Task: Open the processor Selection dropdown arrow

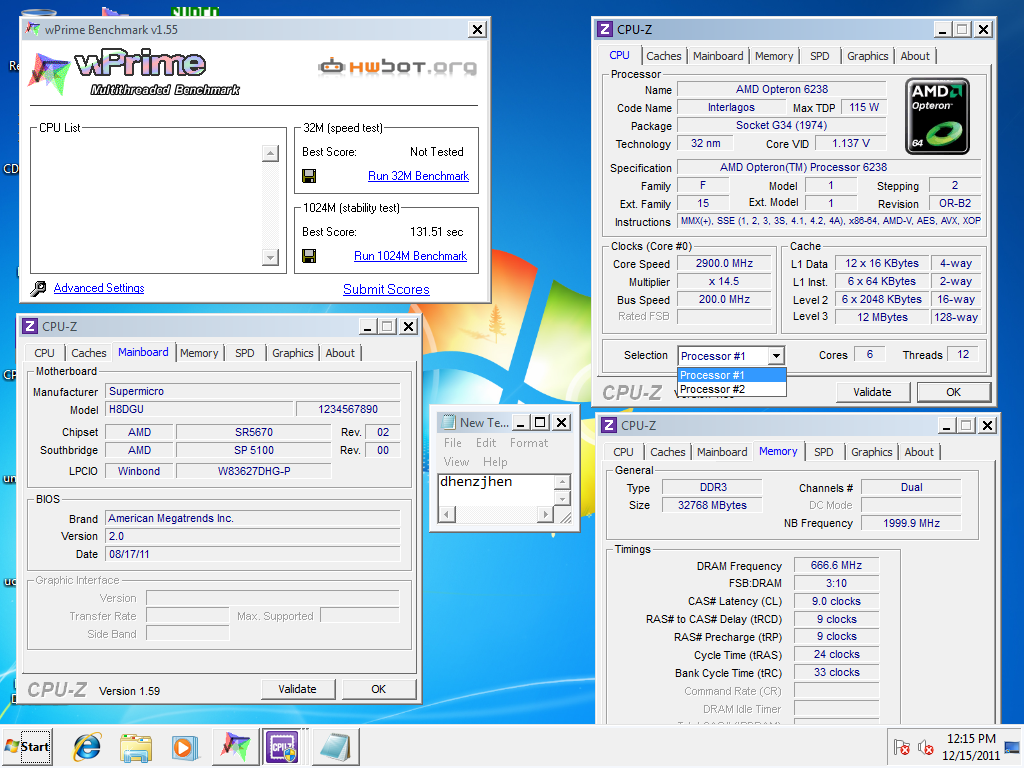Action: [x=776, y=356]
